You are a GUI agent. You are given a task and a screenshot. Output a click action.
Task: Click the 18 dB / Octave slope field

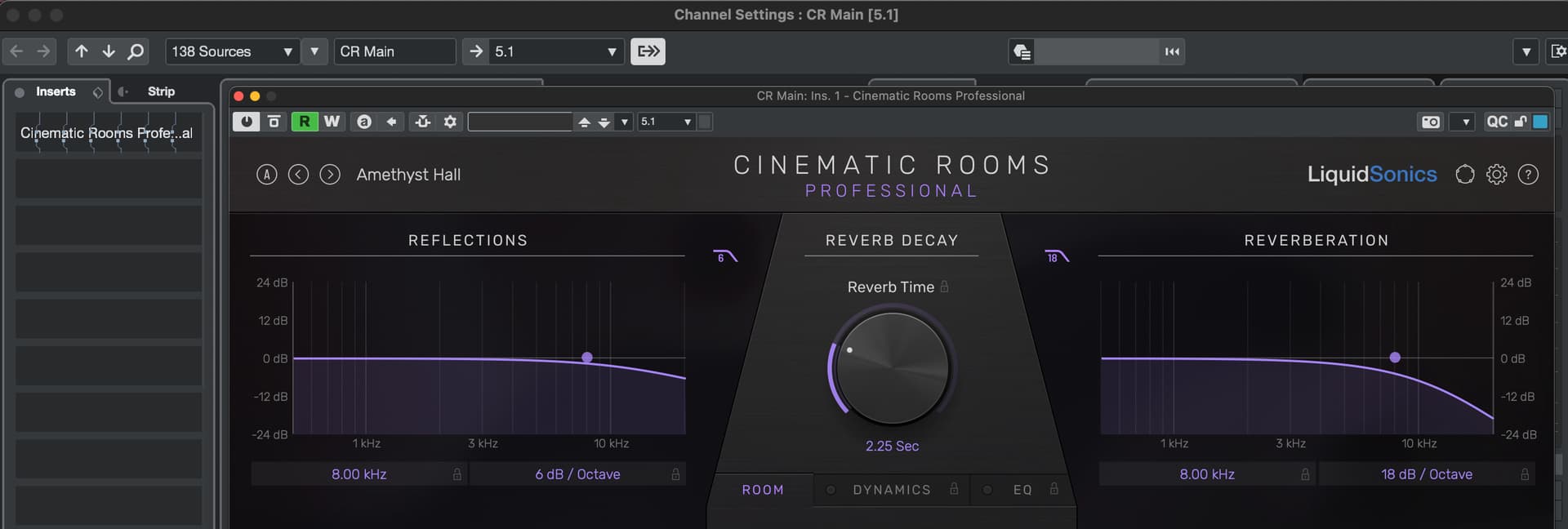(x=1427, y=474)
